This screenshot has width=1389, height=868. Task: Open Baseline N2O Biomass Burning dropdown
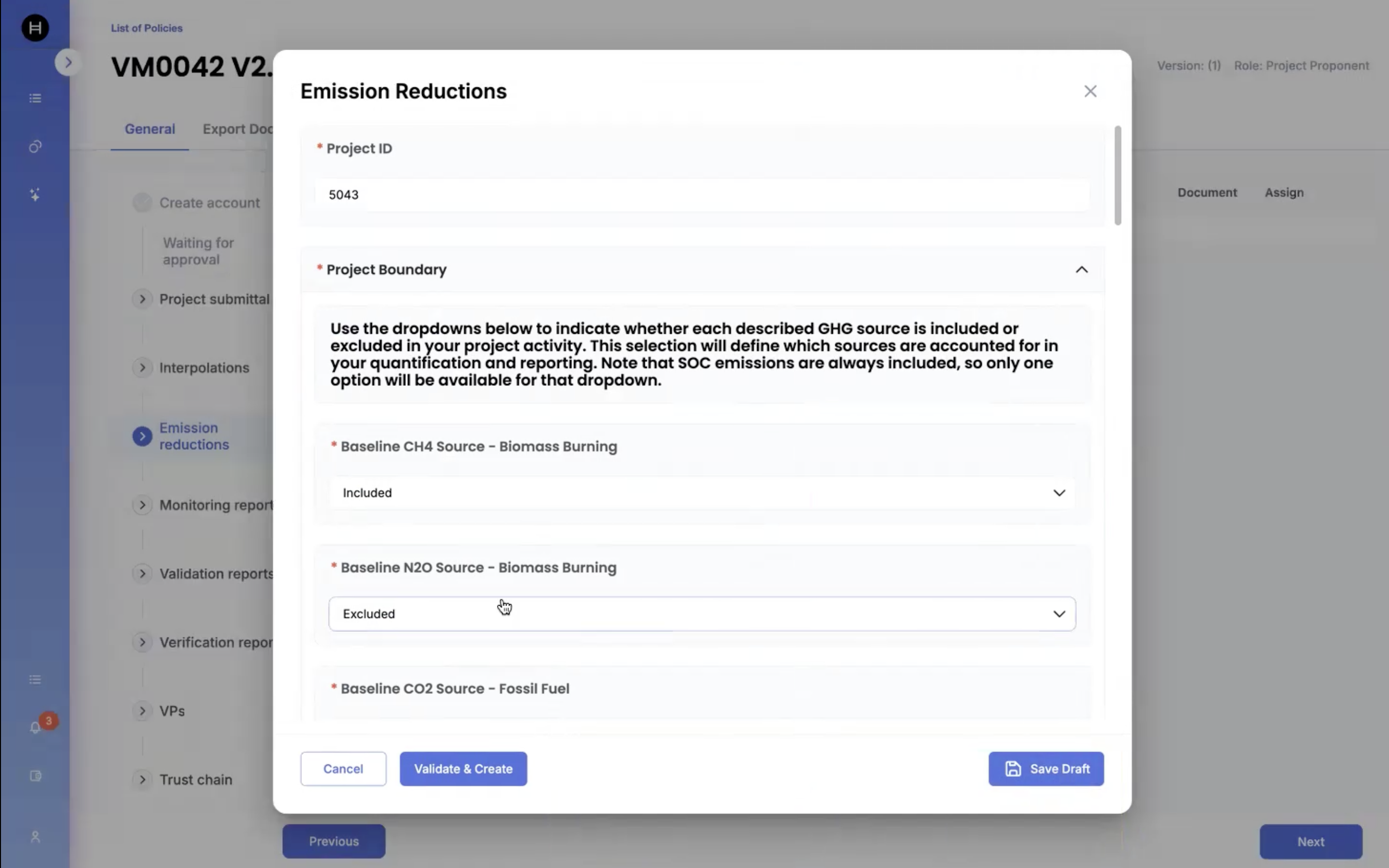tap(701, 614)
